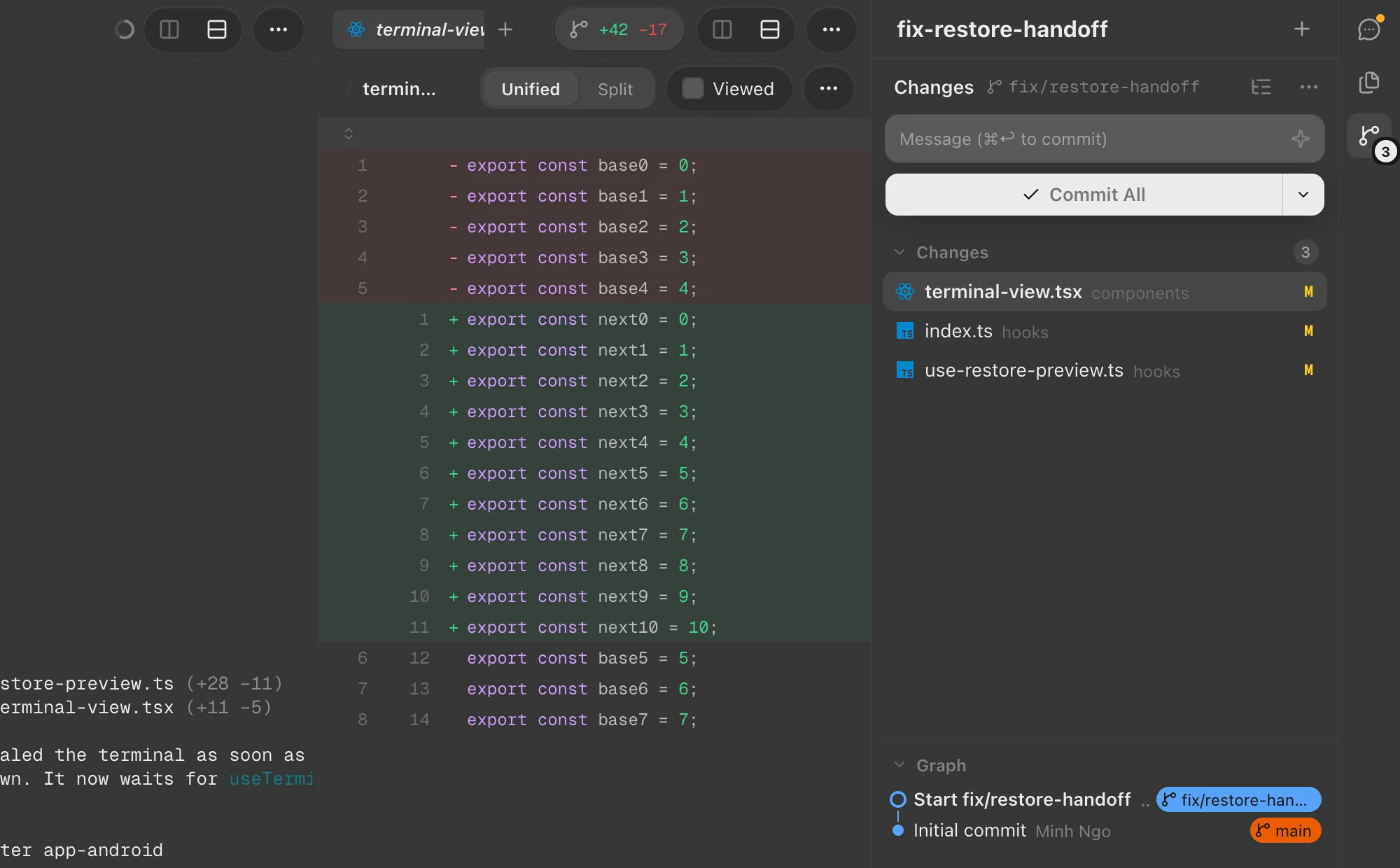Switch diff to Unified mode
1400x868 pixels.
[x=531, y=89]
